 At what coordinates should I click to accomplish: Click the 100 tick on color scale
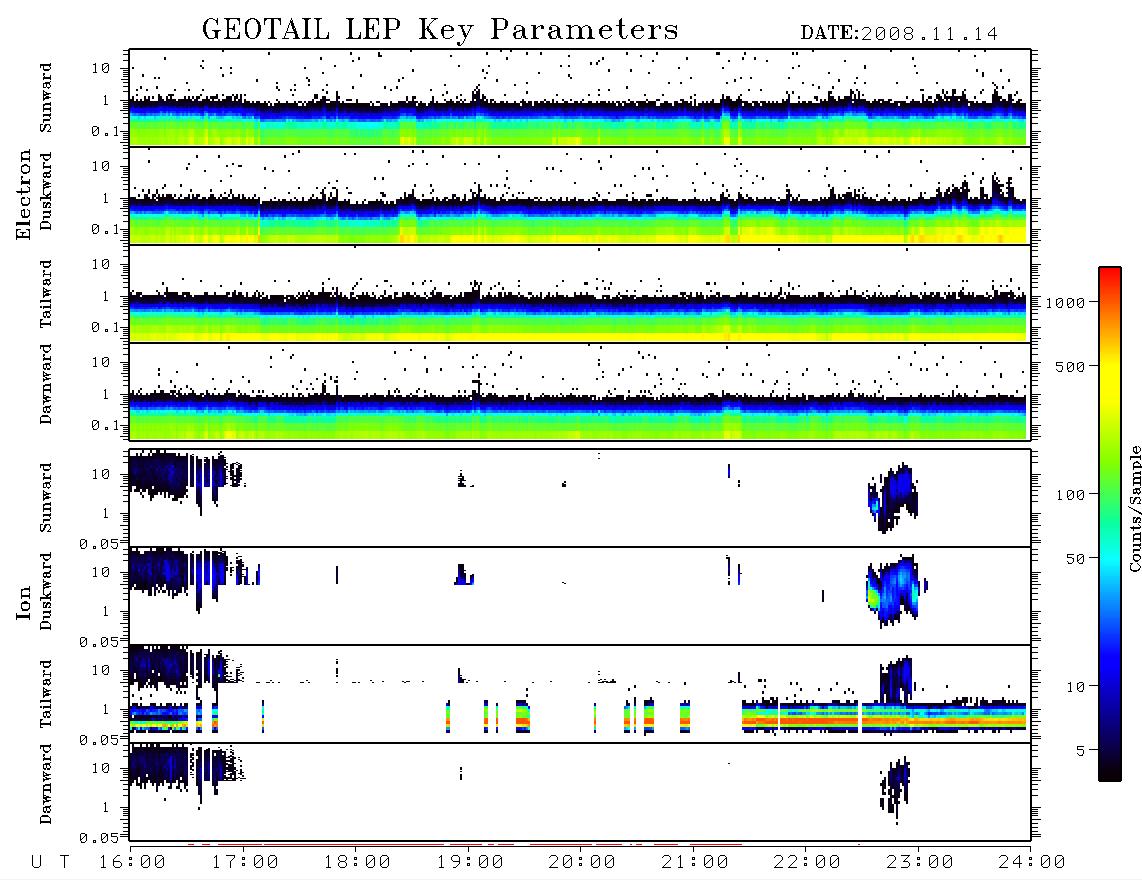(1070, 495)
